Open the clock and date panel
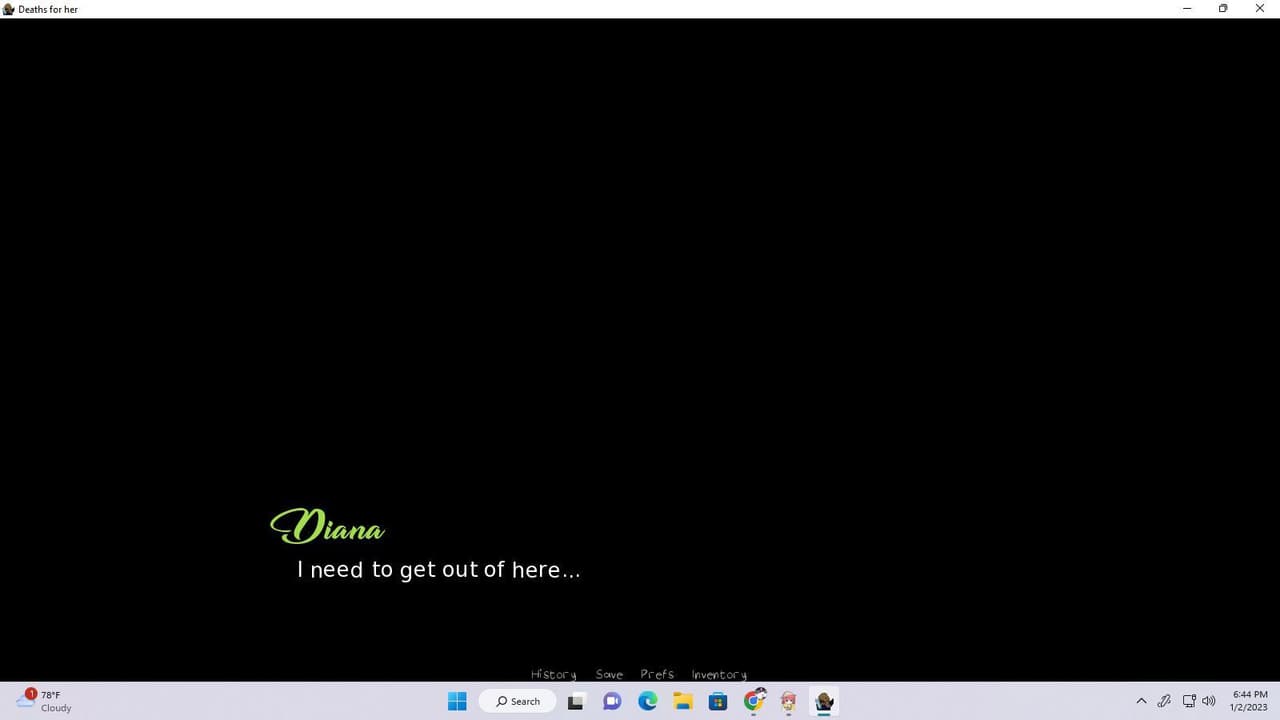 (x=1250, y=701)
